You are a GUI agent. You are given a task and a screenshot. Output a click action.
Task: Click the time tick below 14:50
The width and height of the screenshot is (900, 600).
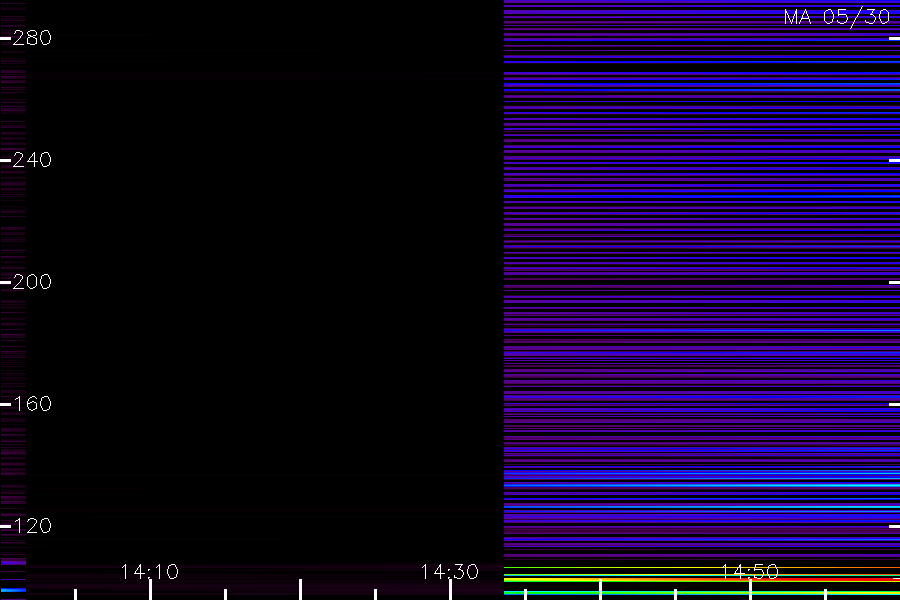[750, 590]
